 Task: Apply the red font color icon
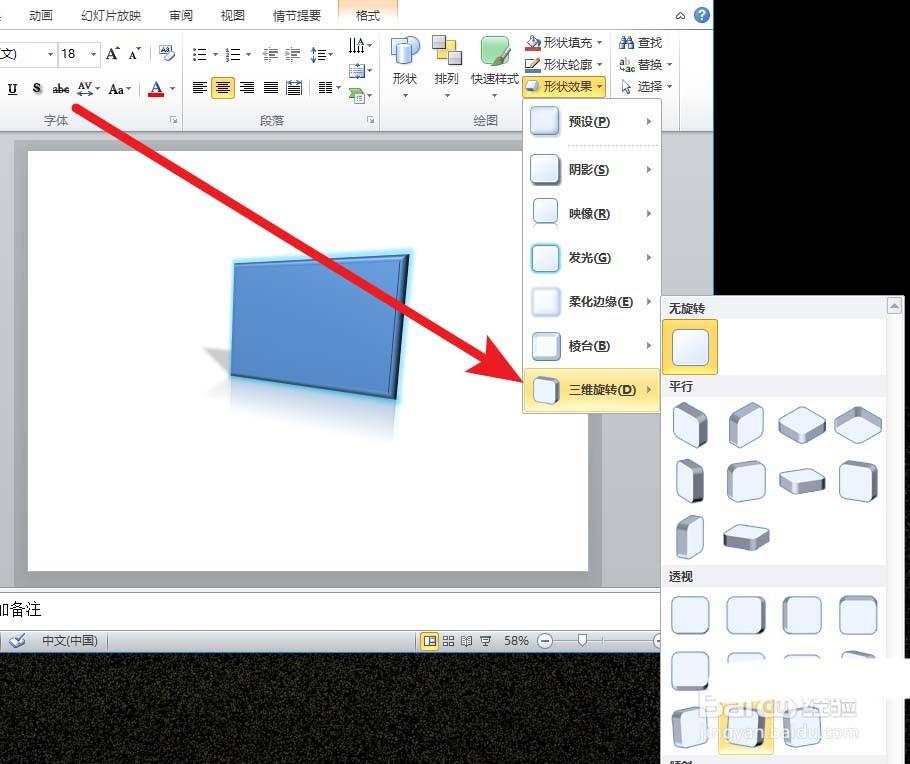tap(157, 88)
